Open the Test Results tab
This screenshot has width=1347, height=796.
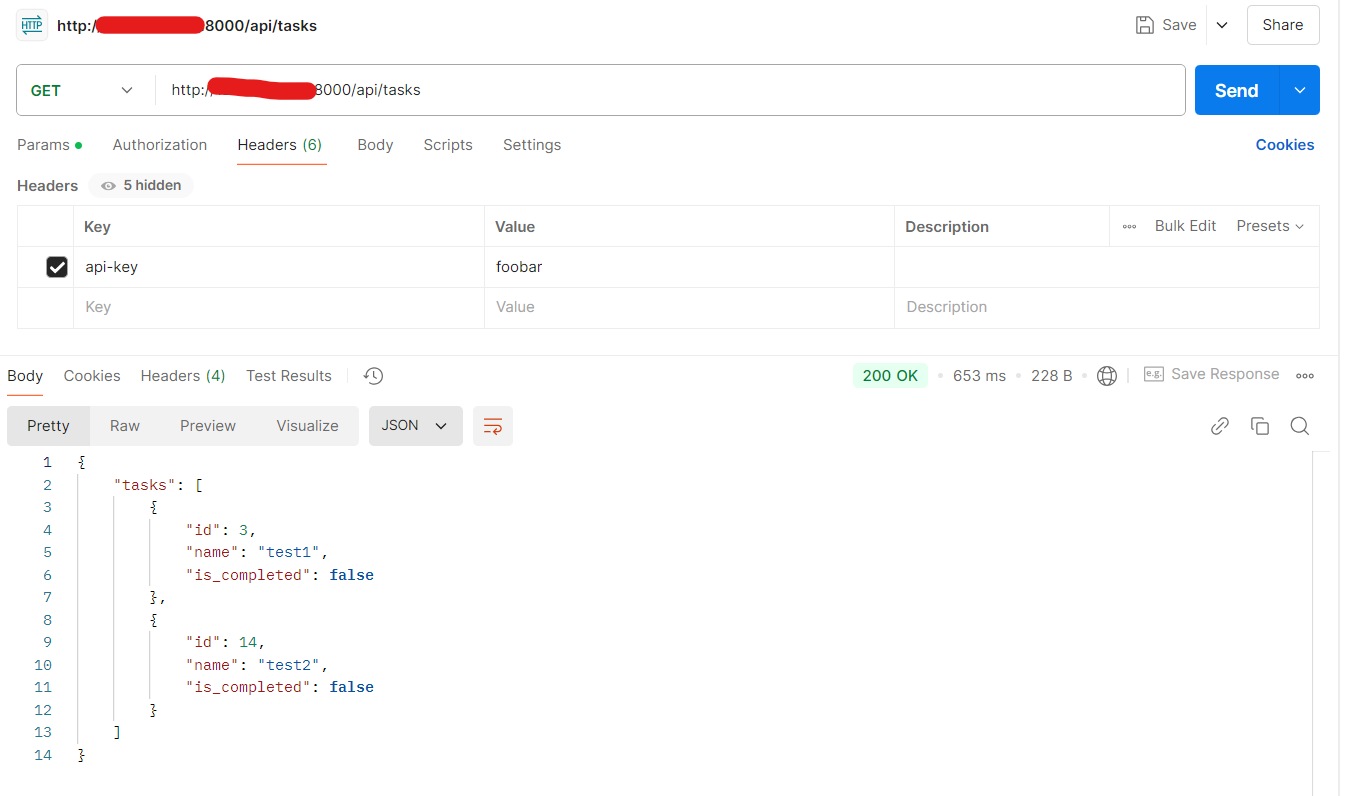(x=289, y=376)
